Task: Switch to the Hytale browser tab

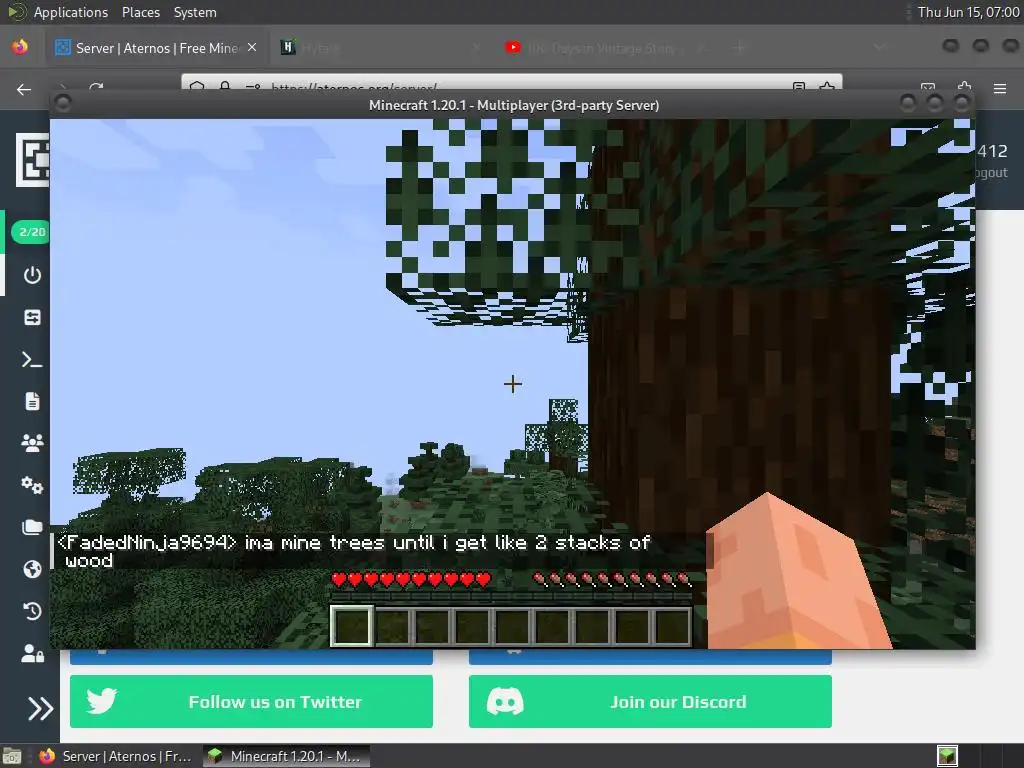Action: (x=379, y=48)
